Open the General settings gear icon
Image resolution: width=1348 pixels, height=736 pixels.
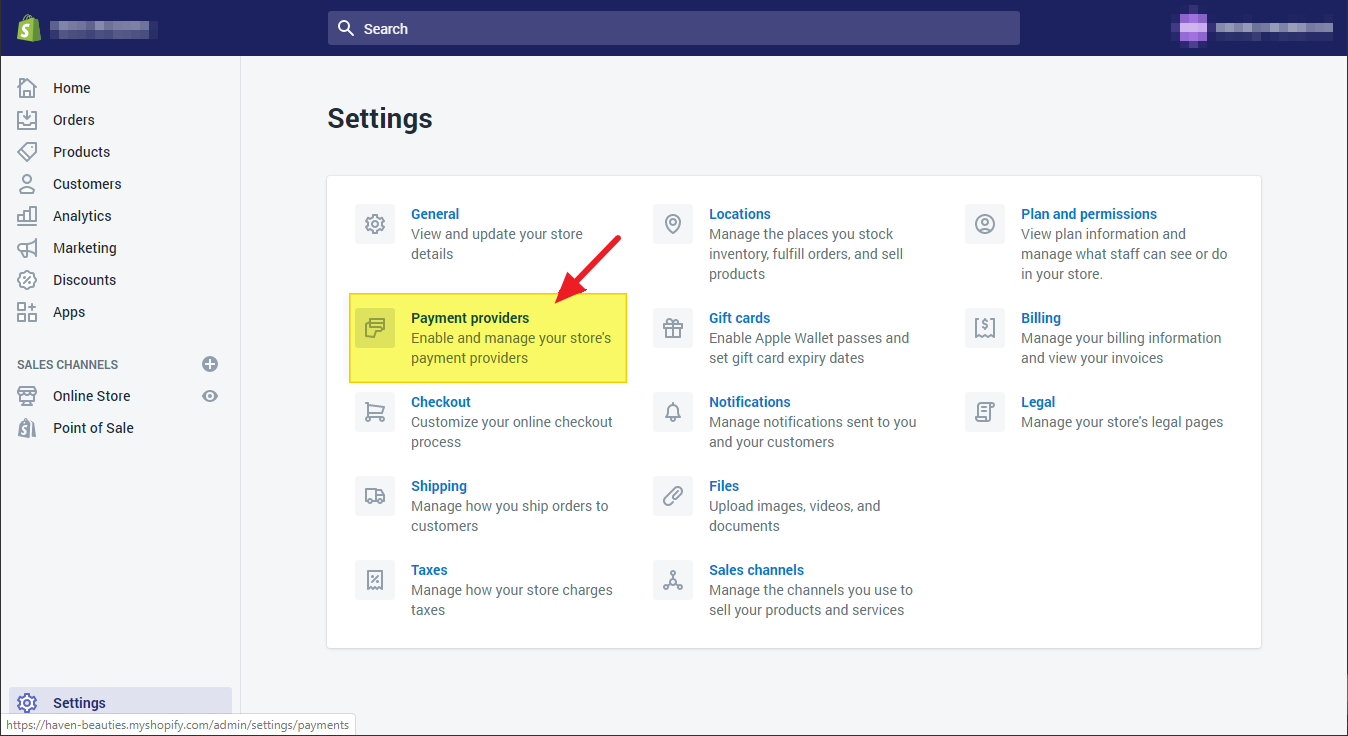(375, 224)
